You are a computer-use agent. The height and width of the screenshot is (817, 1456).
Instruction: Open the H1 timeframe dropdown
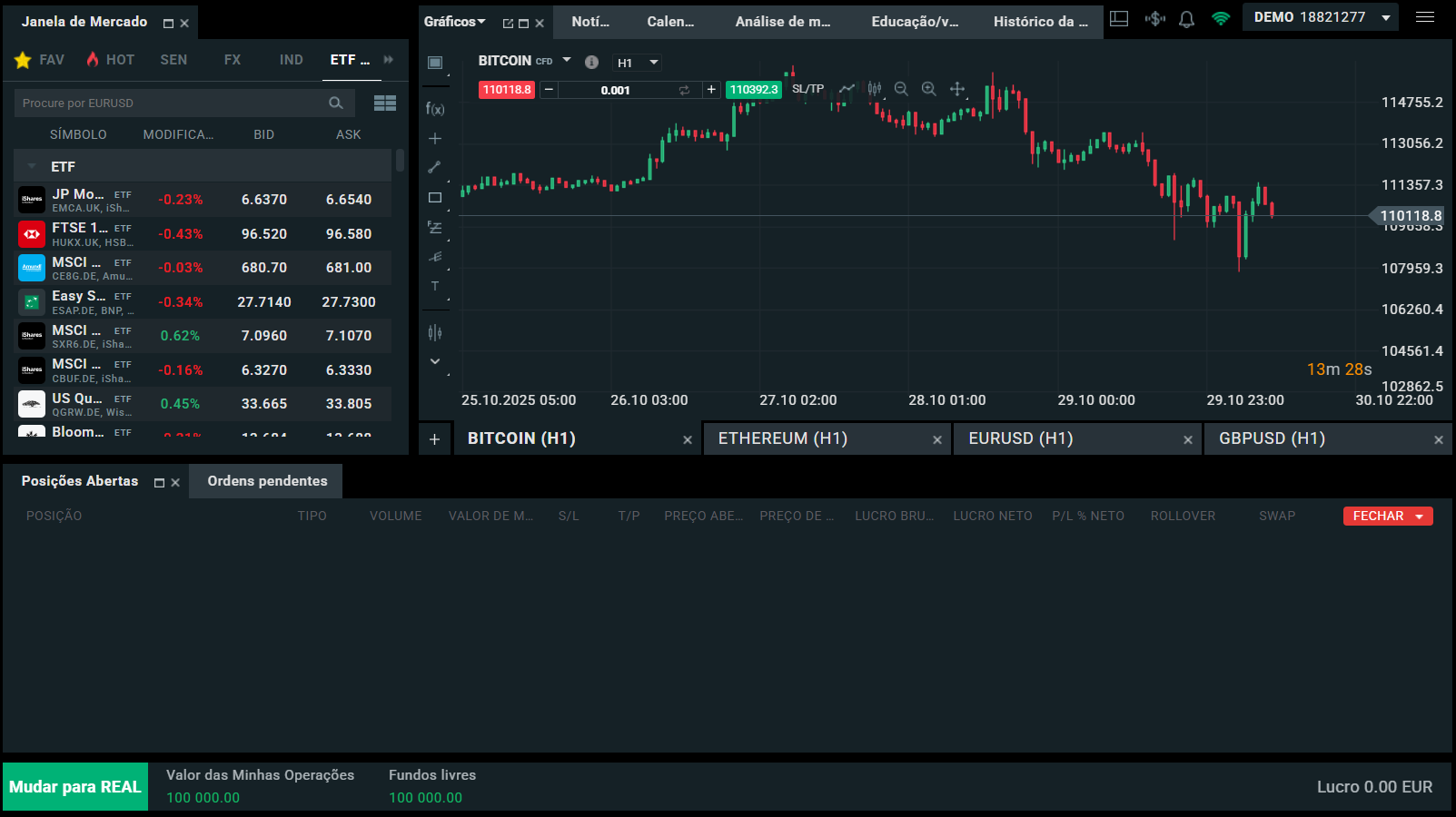point(638,63)
